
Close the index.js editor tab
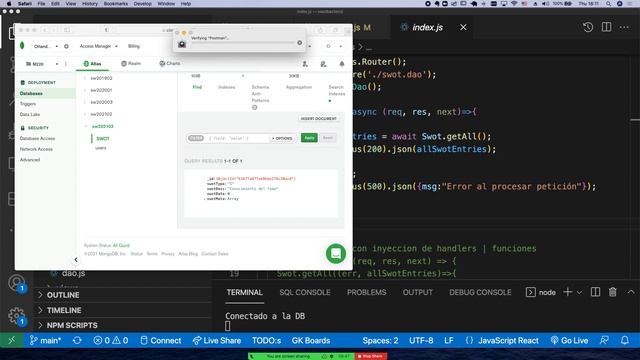click(x=463, y=27)
